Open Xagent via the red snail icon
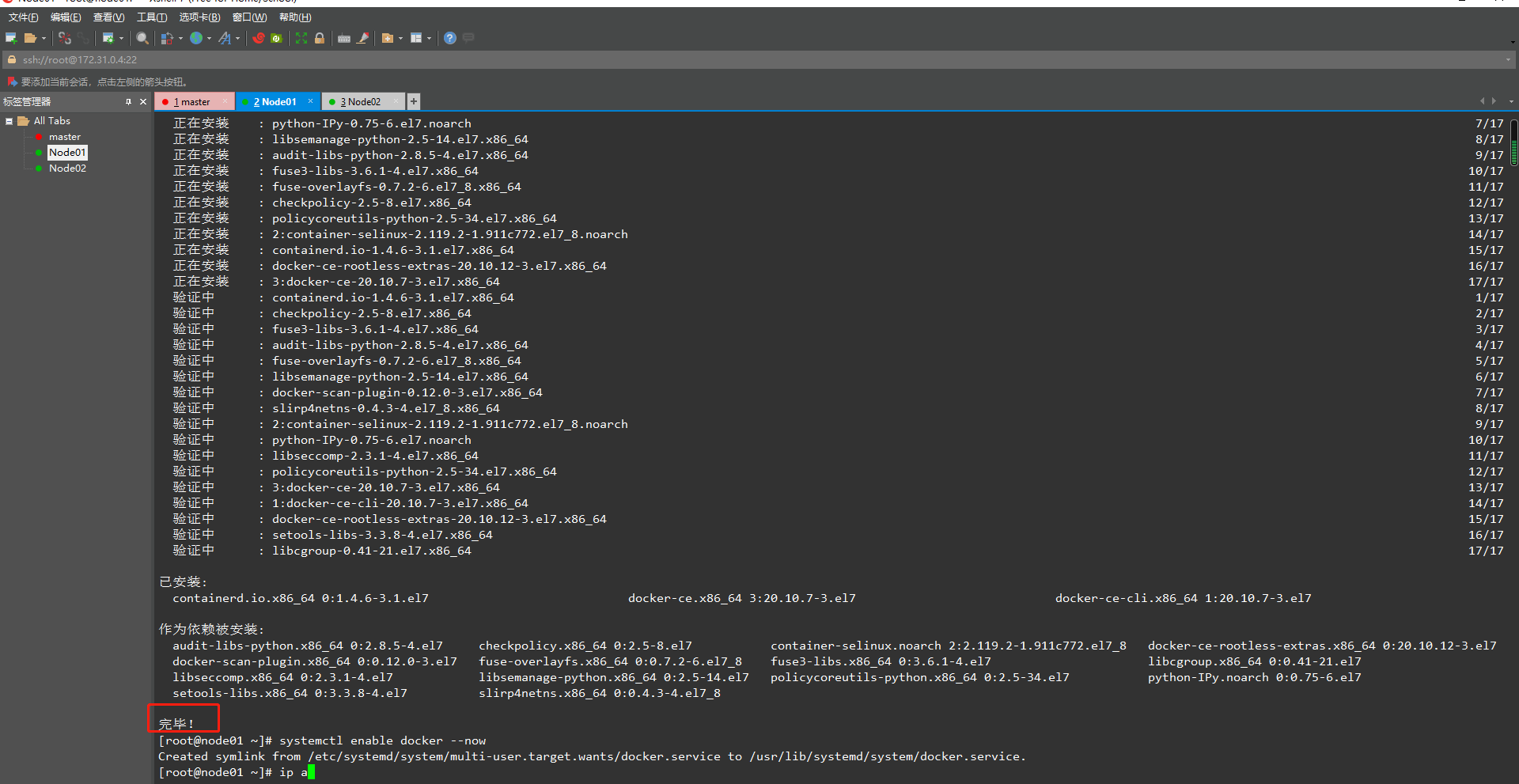The height and width of the screenshot is (784, 1519). point(259,37)
